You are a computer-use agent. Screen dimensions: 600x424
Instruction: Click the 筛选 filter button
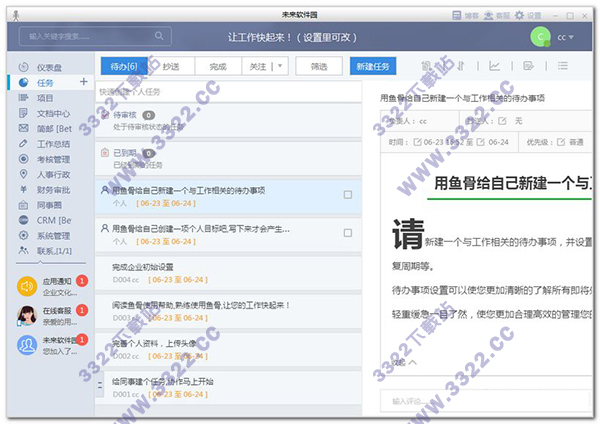(319, 66)
